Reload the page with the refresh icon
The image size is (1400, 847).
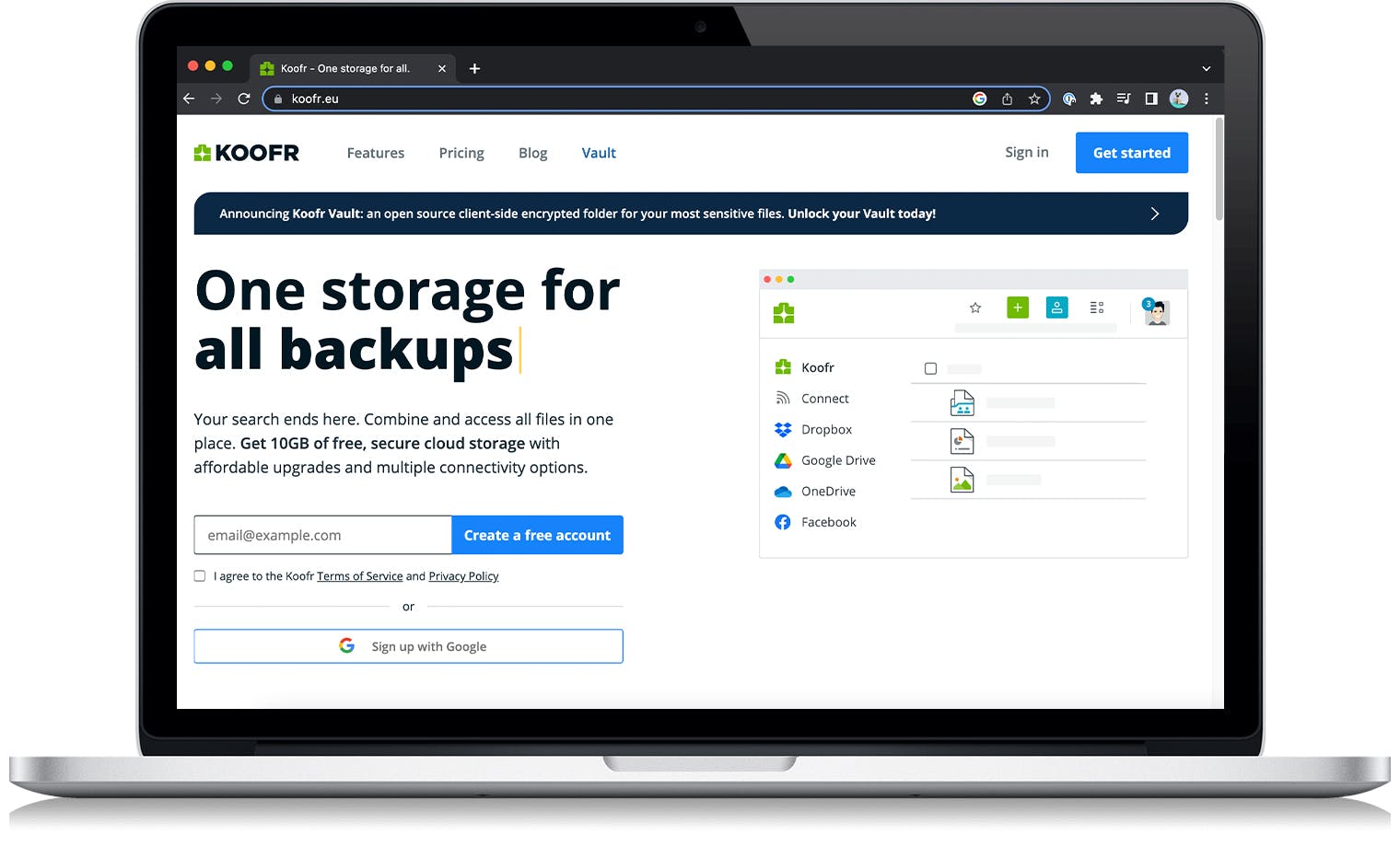tap(244, 99)
